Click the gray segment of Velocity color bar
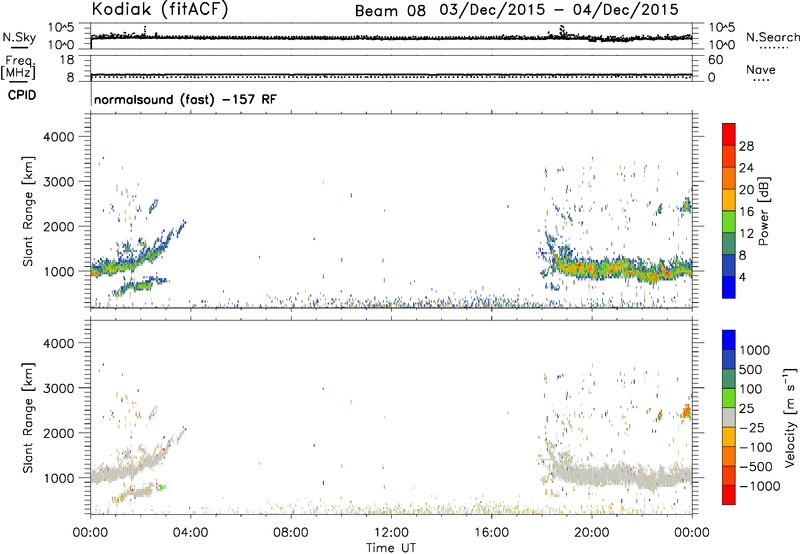 click(x=729, y=418)
